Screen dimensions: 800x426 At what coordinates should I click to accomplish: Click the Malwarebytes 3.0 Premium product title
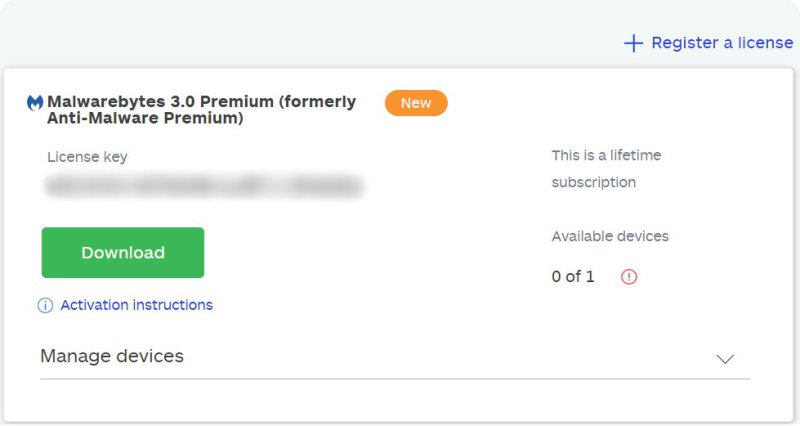[x=201, y=102]
